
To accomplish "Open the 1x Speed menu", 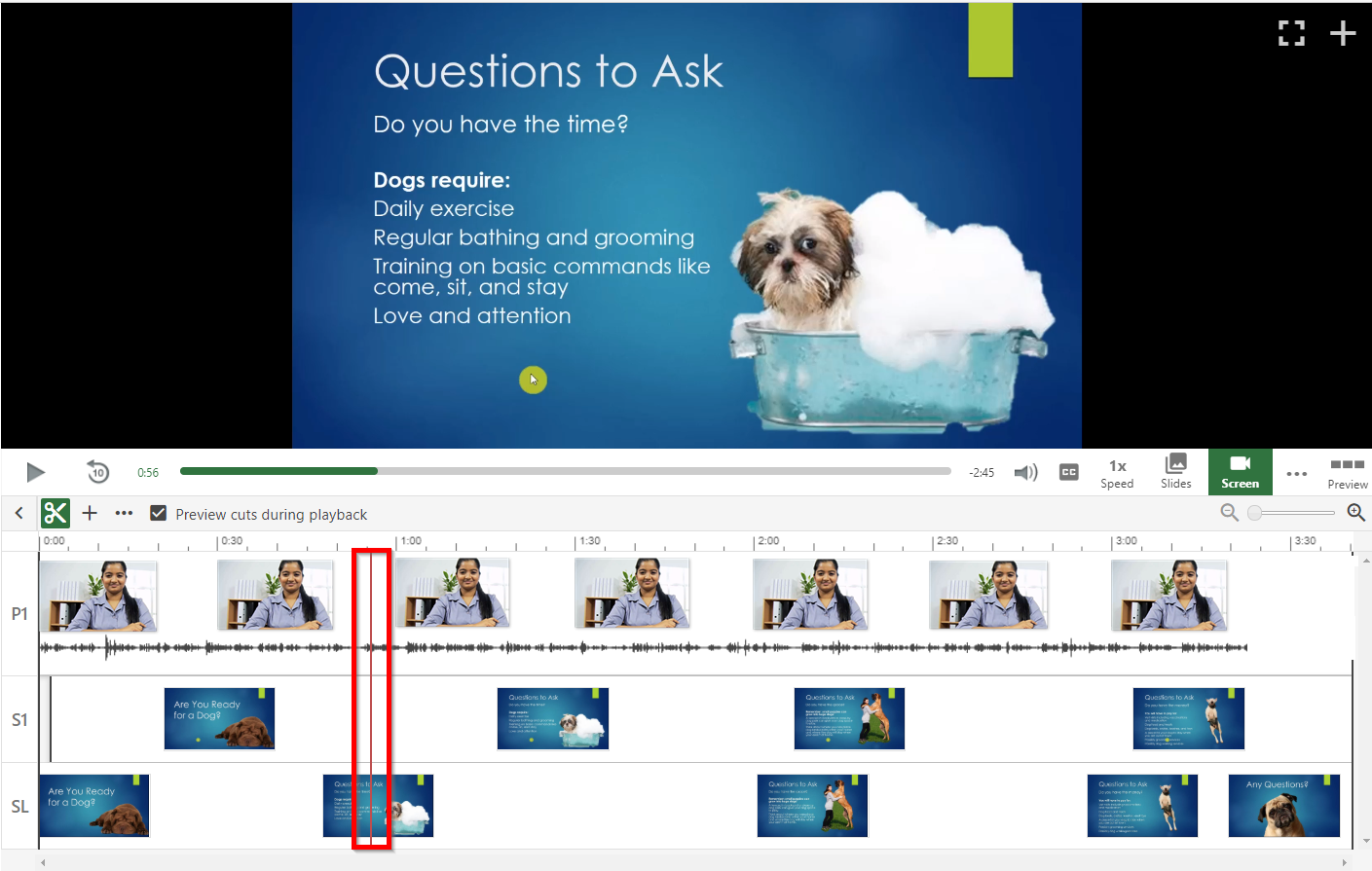I will click(x=1117, y=473).
